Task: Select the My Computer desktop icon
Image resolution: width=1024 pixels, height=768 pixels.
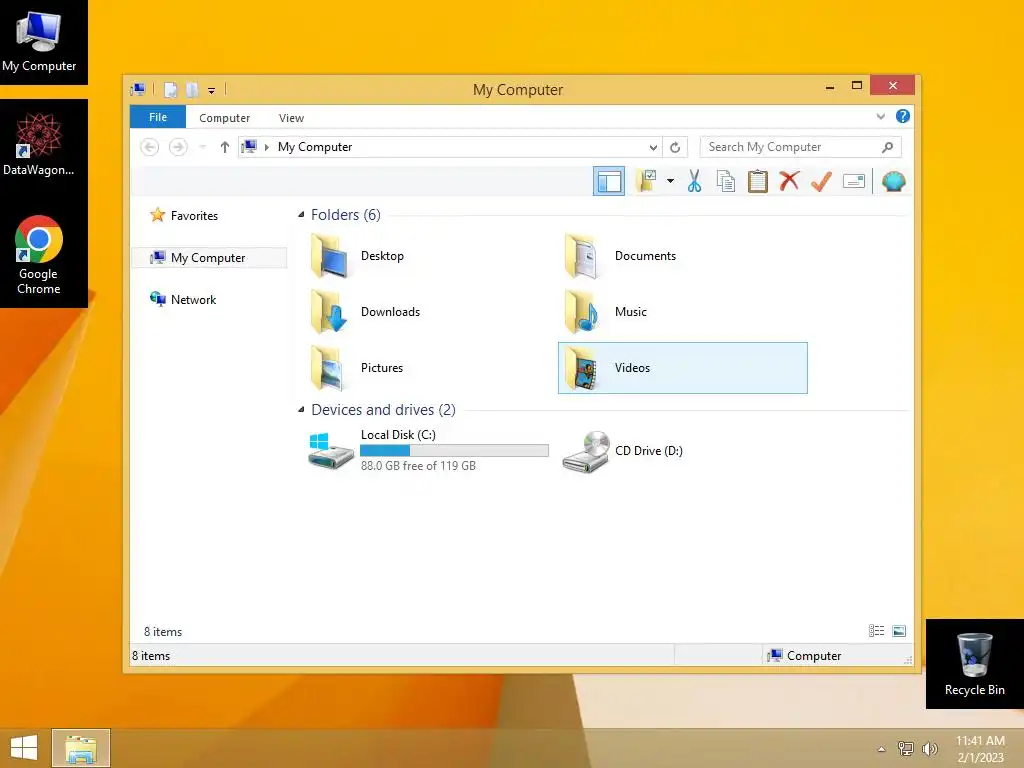Action: tap(39, 42)
